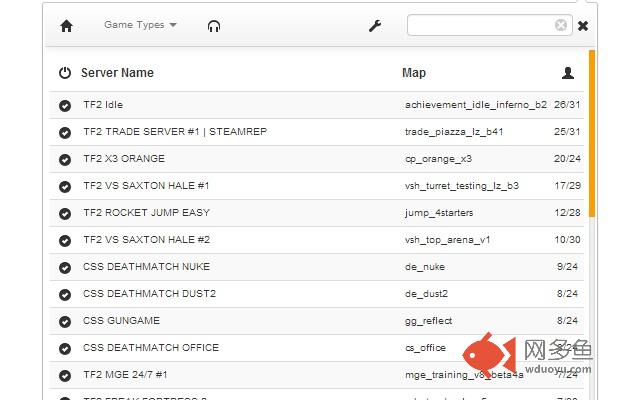Click map gg_reflect
The width and height of the screenshot is (640, 400).
[x=428, y=321]
